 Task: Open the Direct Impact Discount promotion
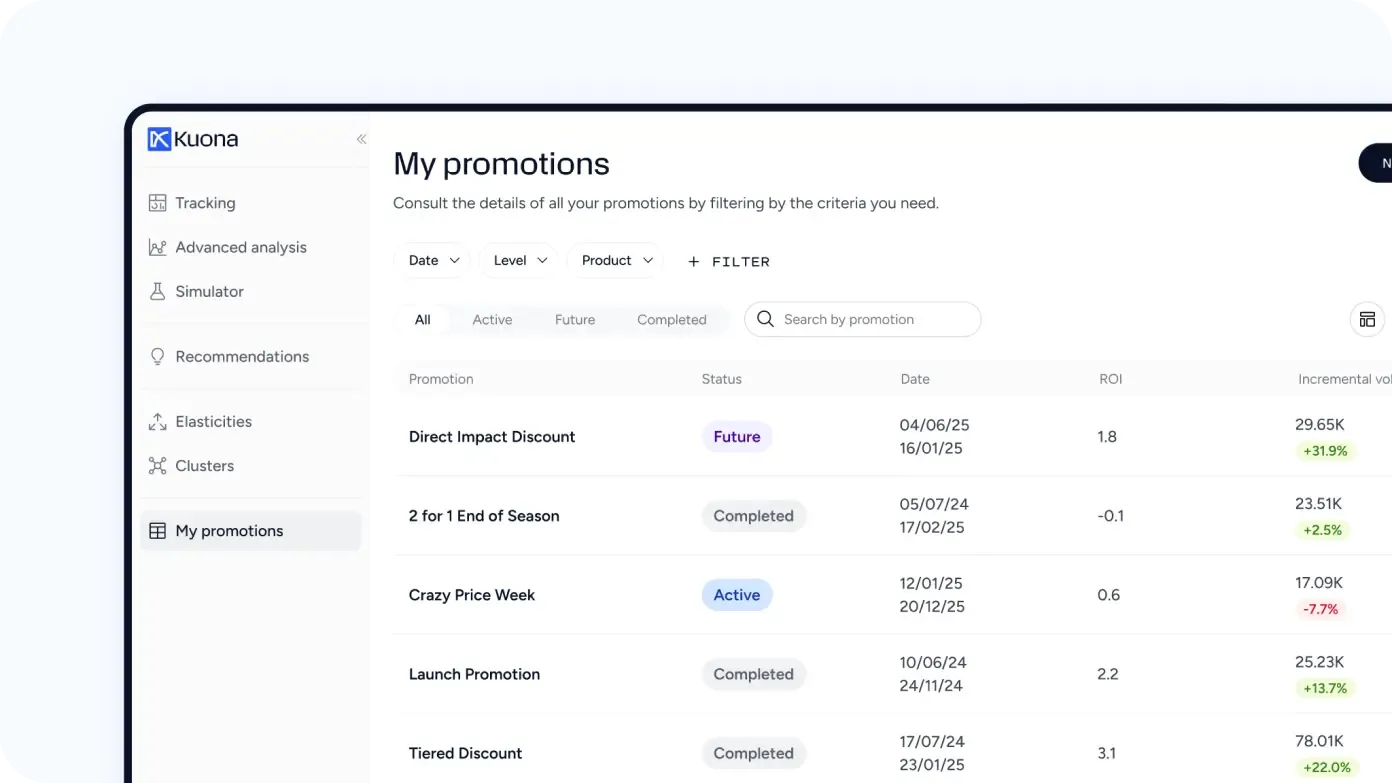(492, 437)
